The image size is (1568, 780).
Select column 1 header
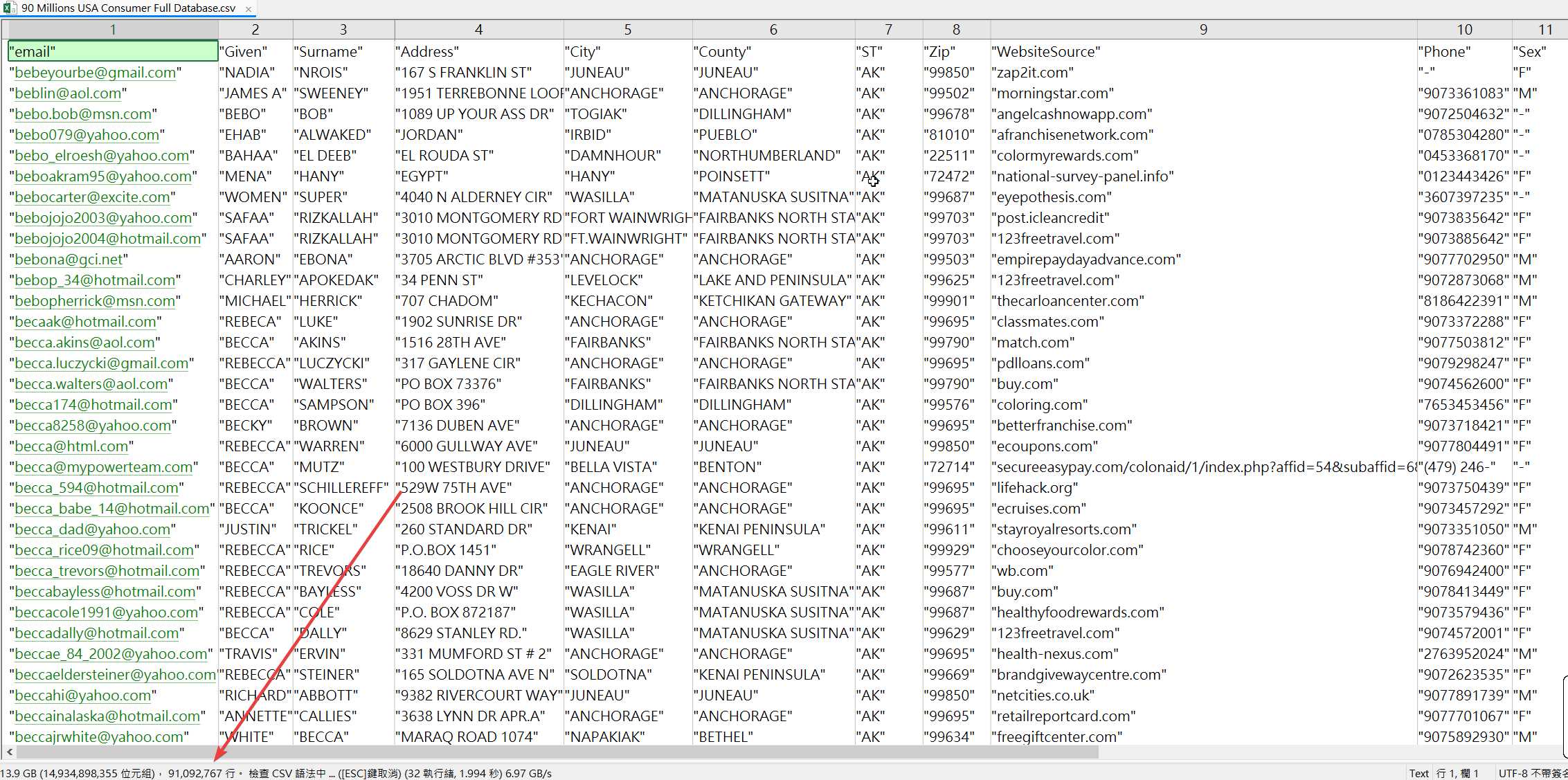[x=113, y=30]
